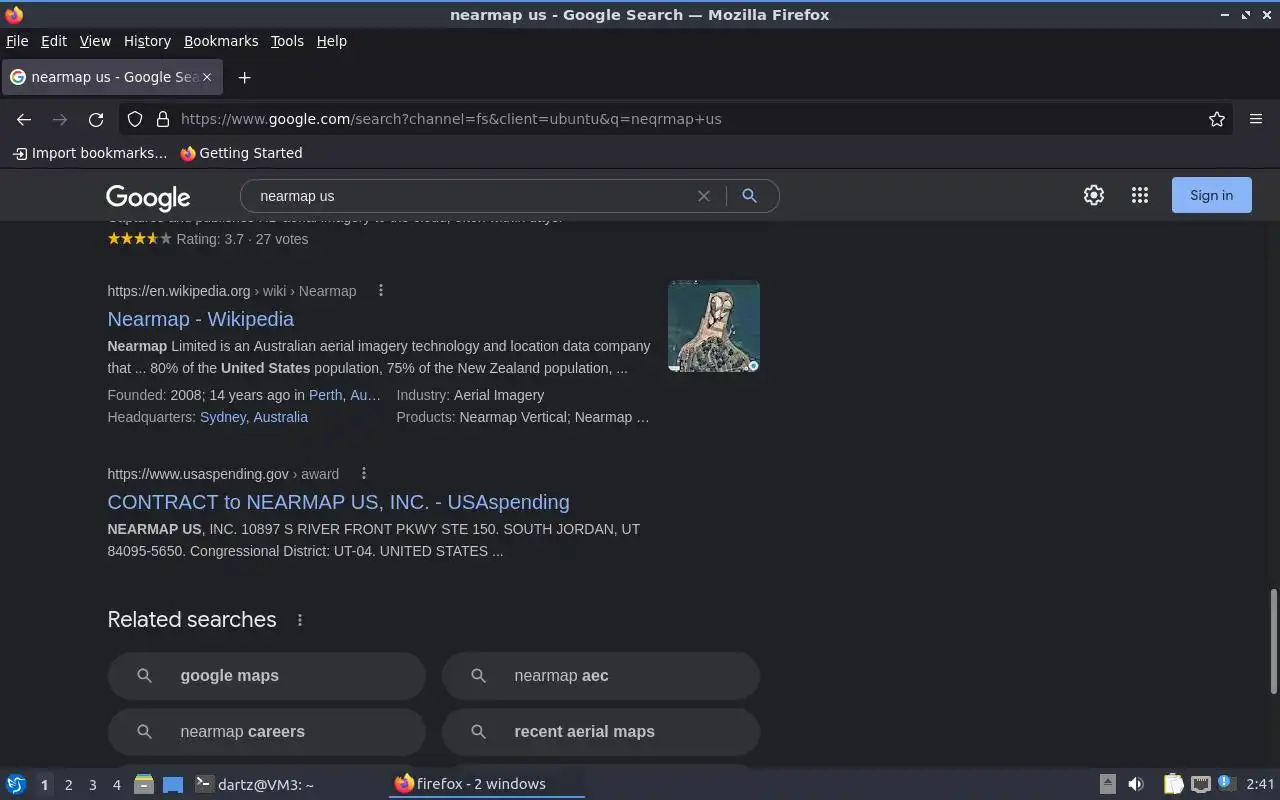Search related term recent aerial maps
Screen dimensions: 1280x800
600,732
